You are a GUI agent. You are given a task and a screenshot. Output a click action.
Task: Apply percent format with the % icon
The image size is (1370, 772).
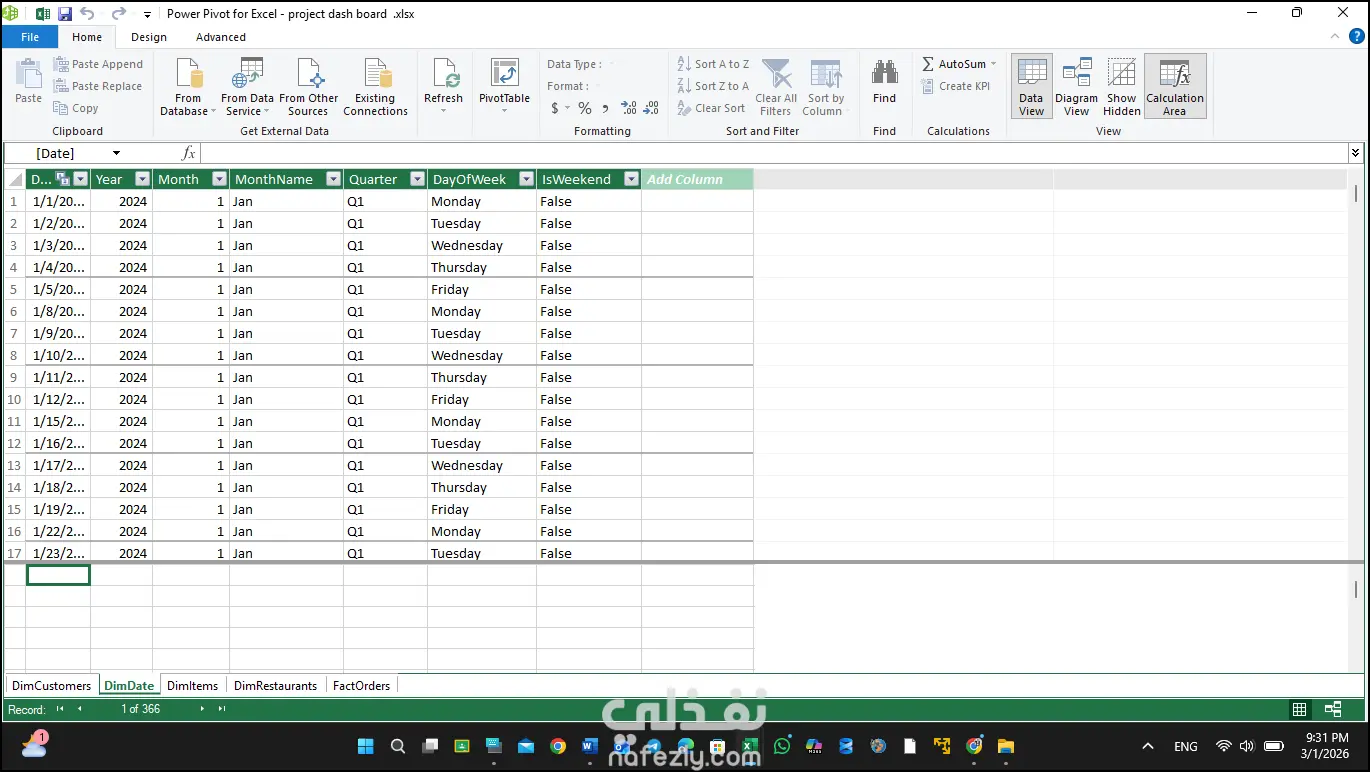[x=585, y=108]
